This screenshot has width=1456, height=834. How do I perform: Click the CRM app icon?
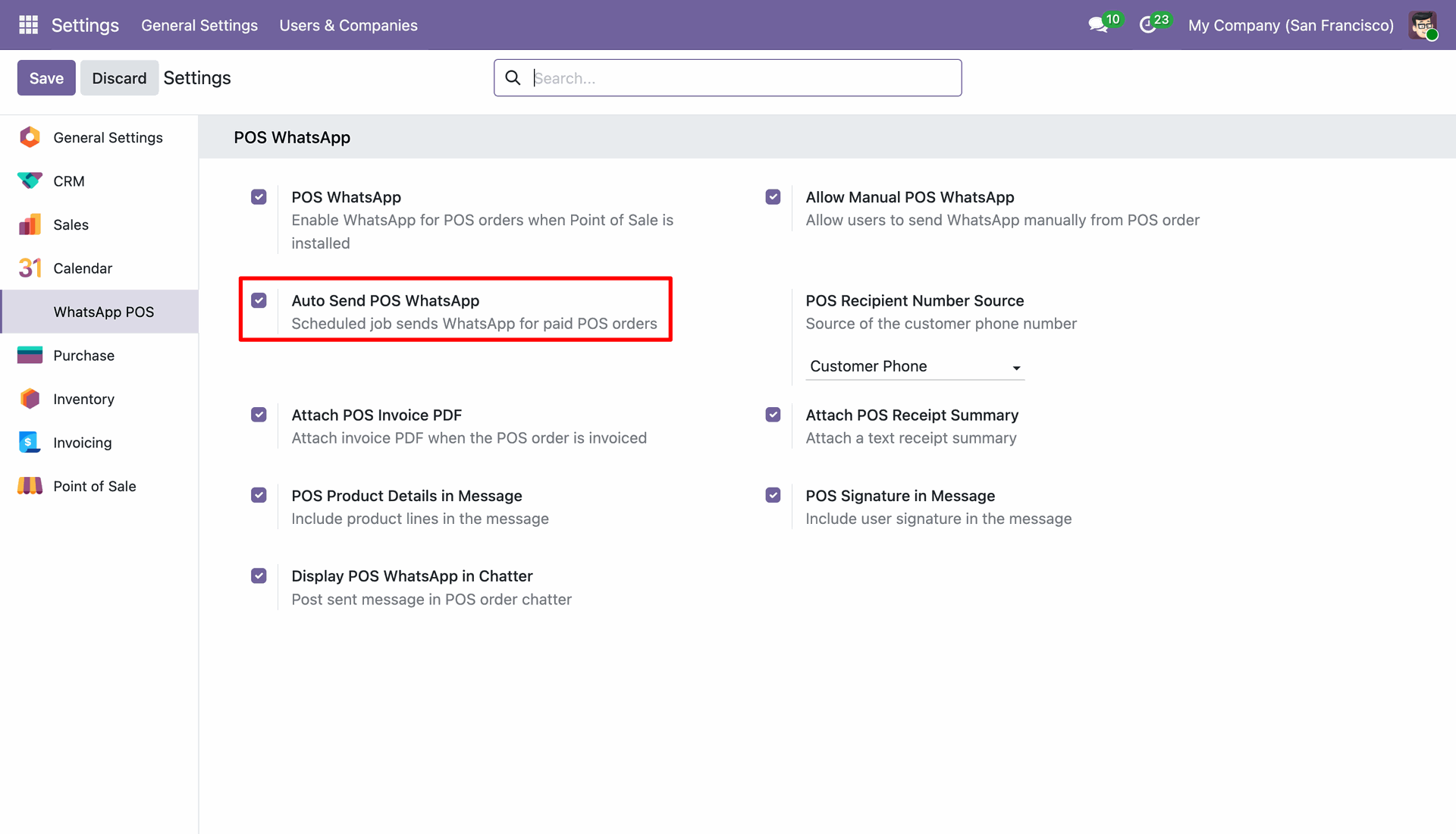30,181
